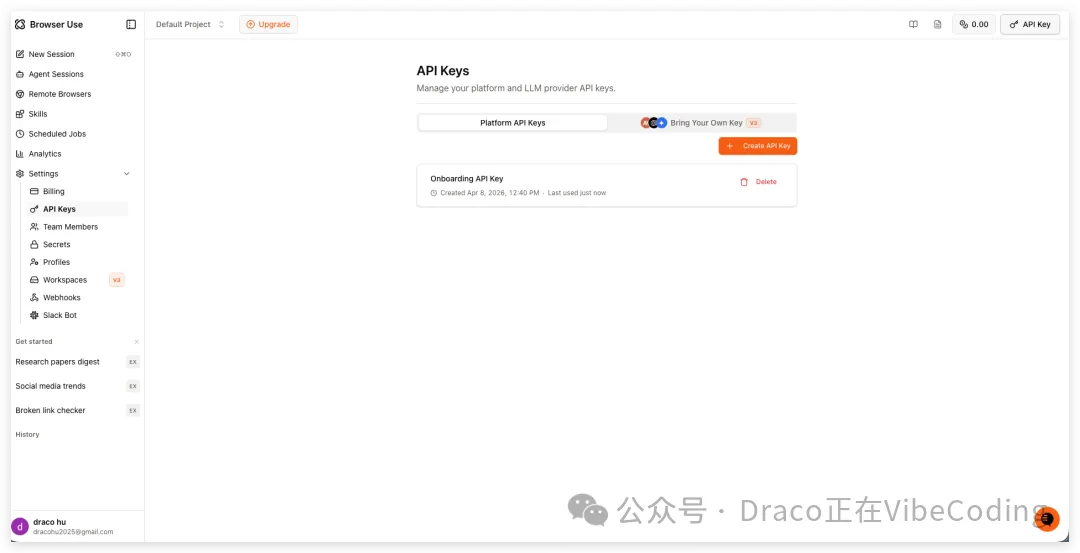Go to Webhooks settings

[61, 298]
